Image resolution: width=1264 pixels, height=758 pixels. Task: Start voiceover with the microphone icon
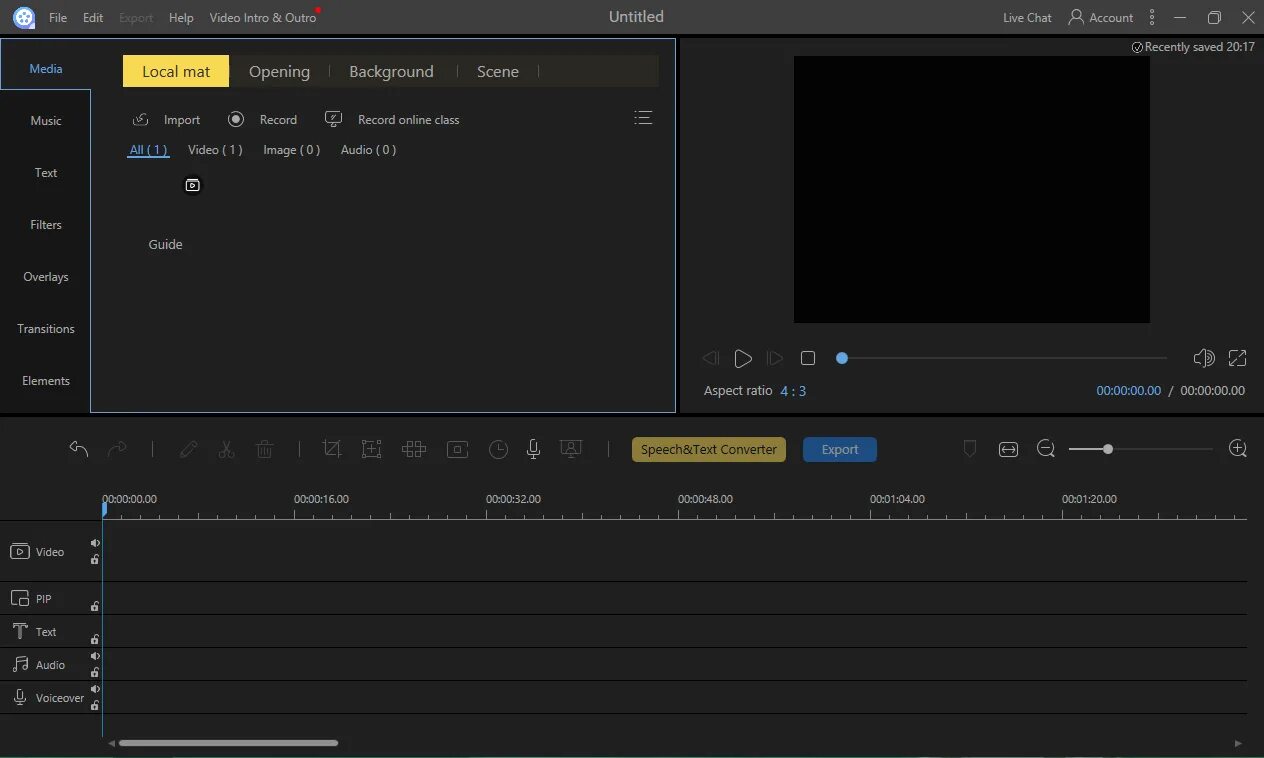534,450
